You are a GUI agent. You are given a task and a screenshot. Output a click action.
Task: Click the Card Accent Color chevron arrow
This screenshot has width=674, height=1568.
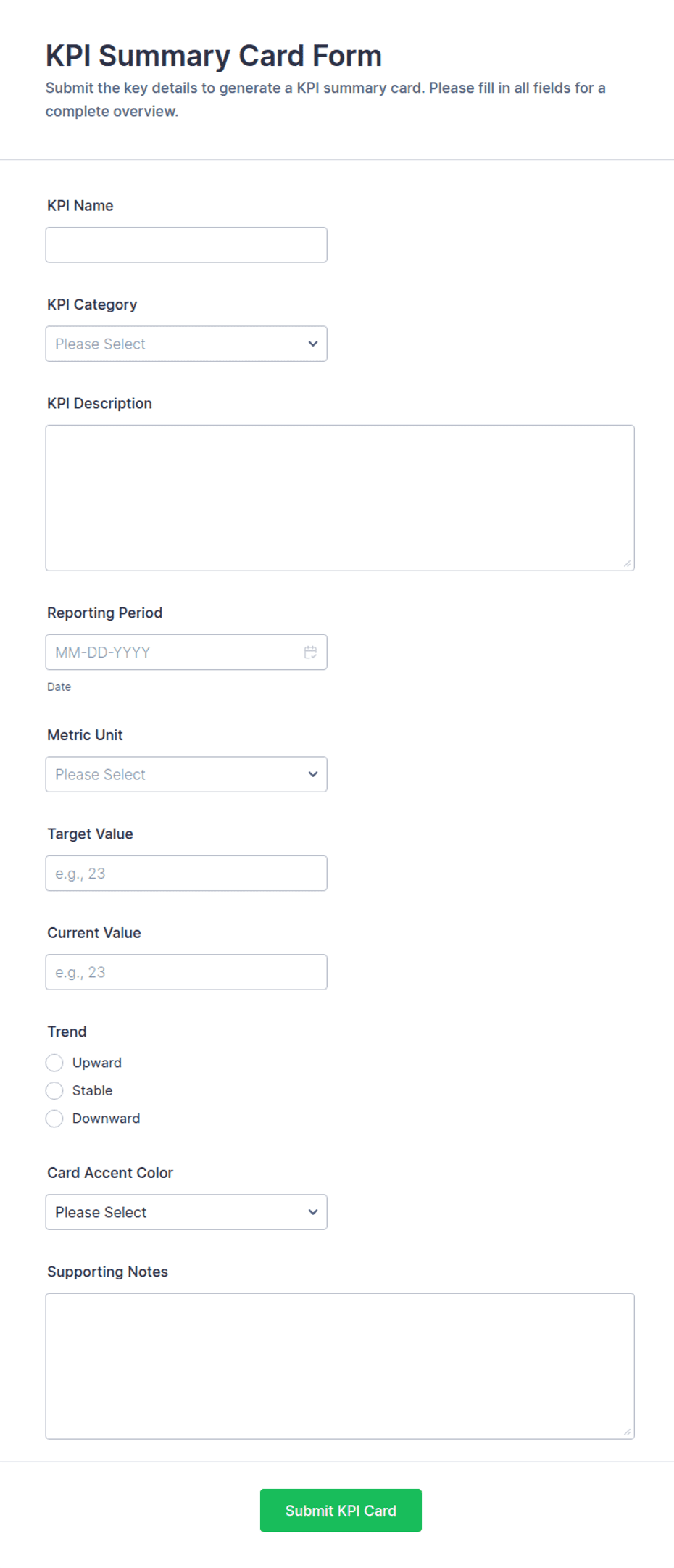point(313,1212)
